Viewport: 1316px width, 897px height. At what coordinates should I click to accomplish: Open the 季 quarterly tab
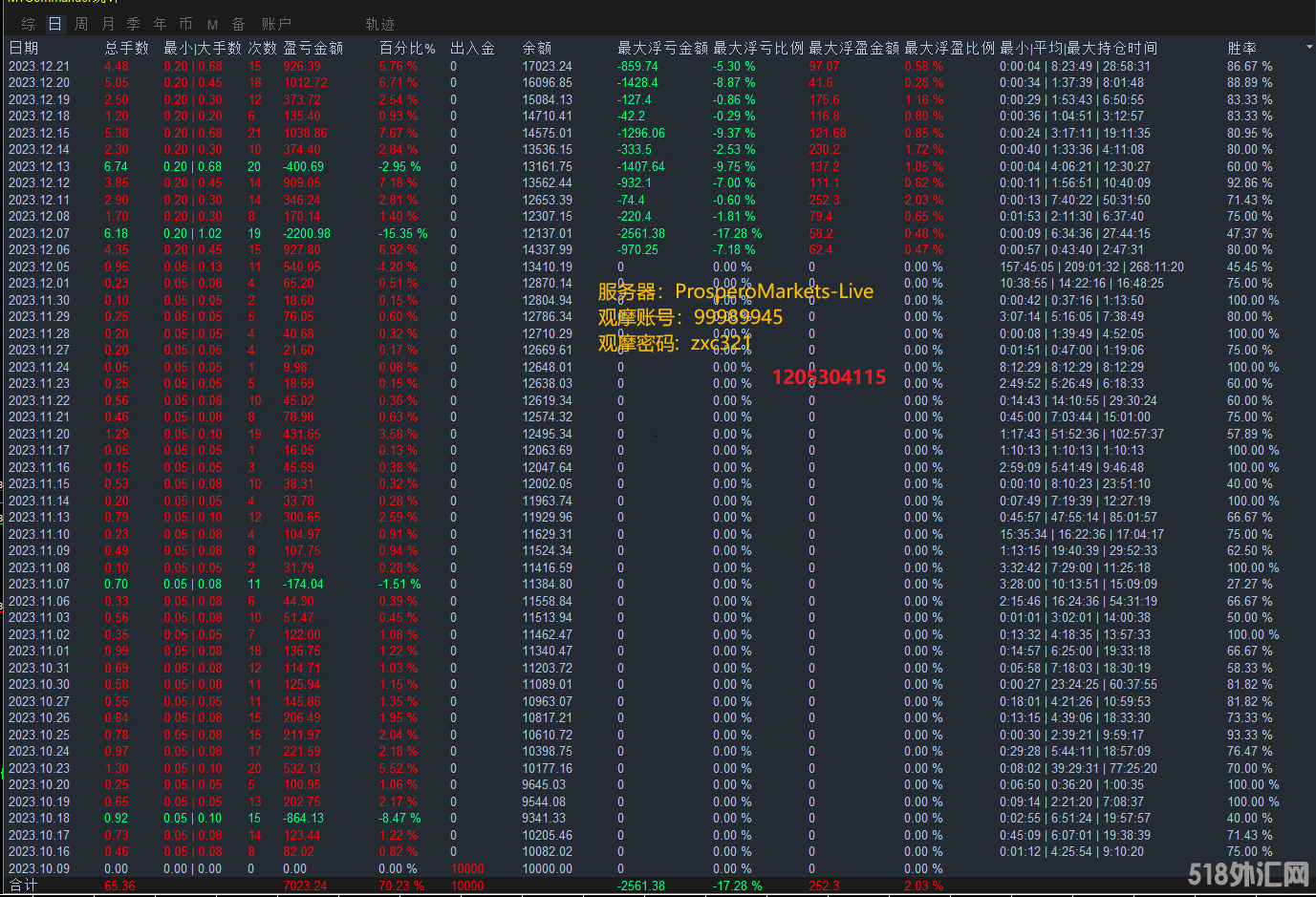point(134,24)
